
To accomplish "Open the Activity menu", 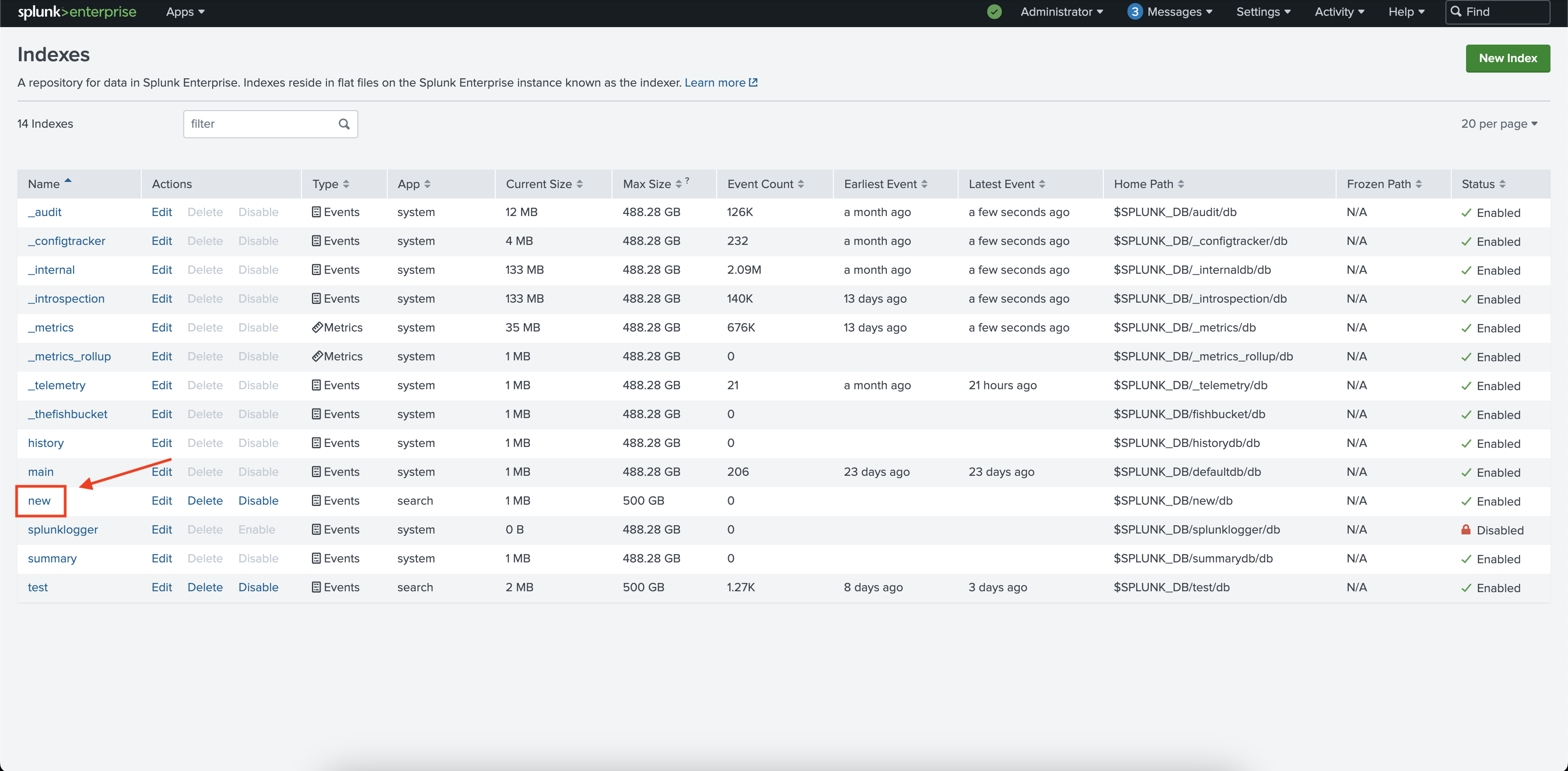I will (x=1339, y=11).
